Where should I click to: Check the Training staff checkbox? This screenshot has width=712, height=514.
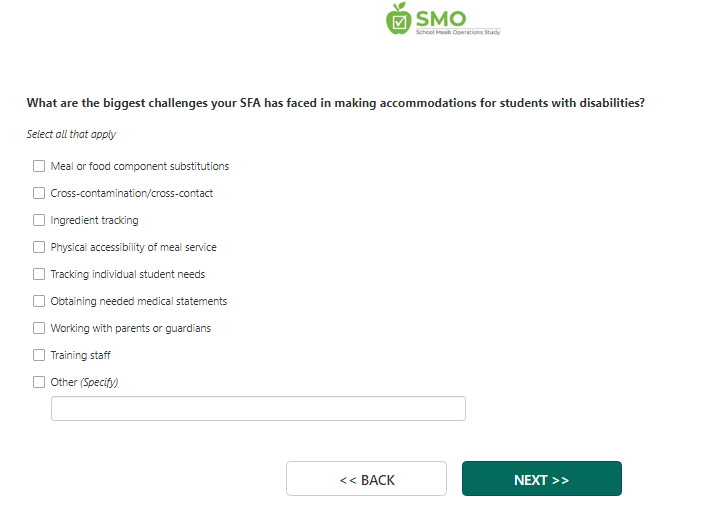(x=39, y=355)
